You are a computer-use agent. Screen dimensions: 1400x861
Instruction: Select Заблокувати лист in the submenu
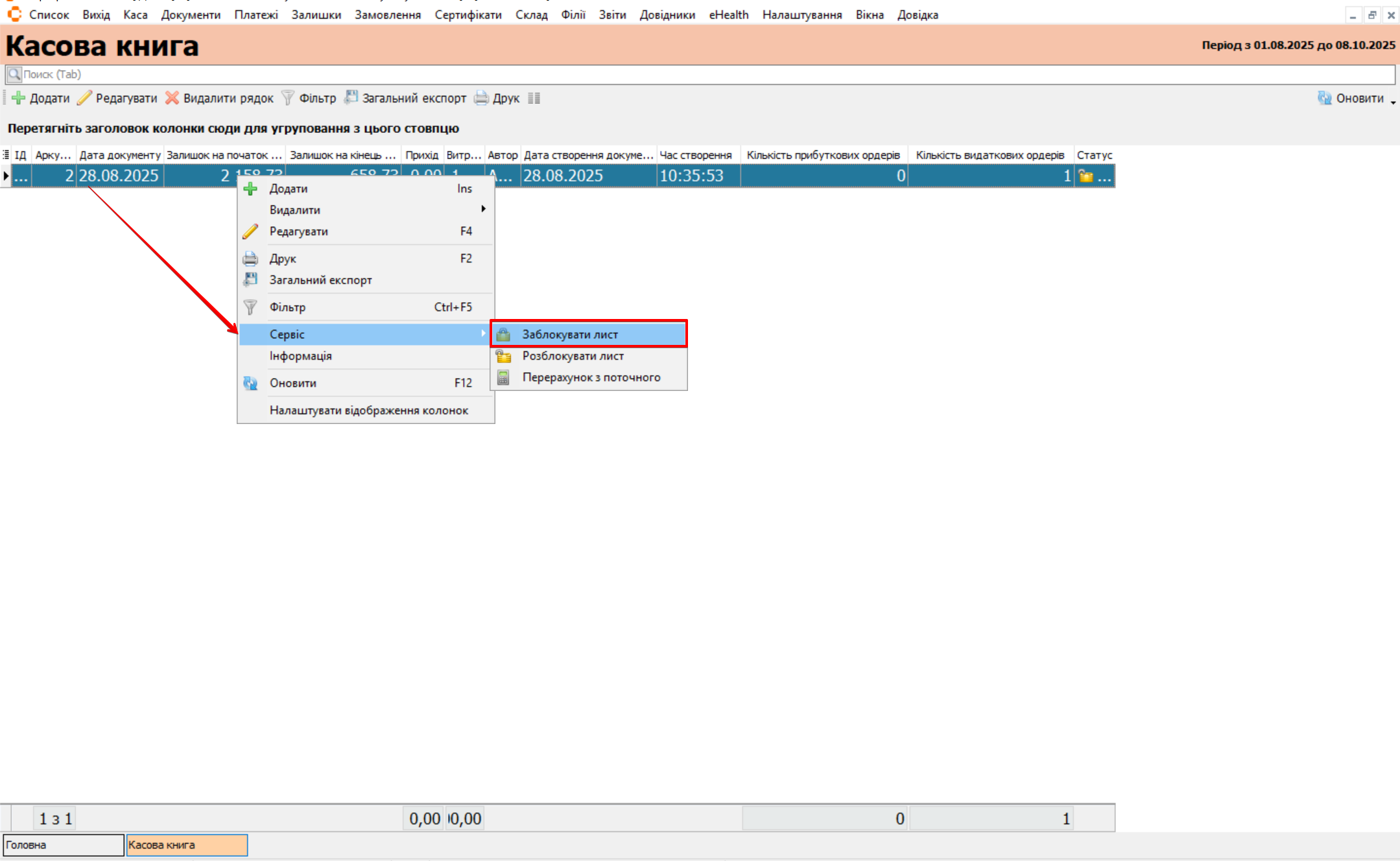click(x=570, y=335)
